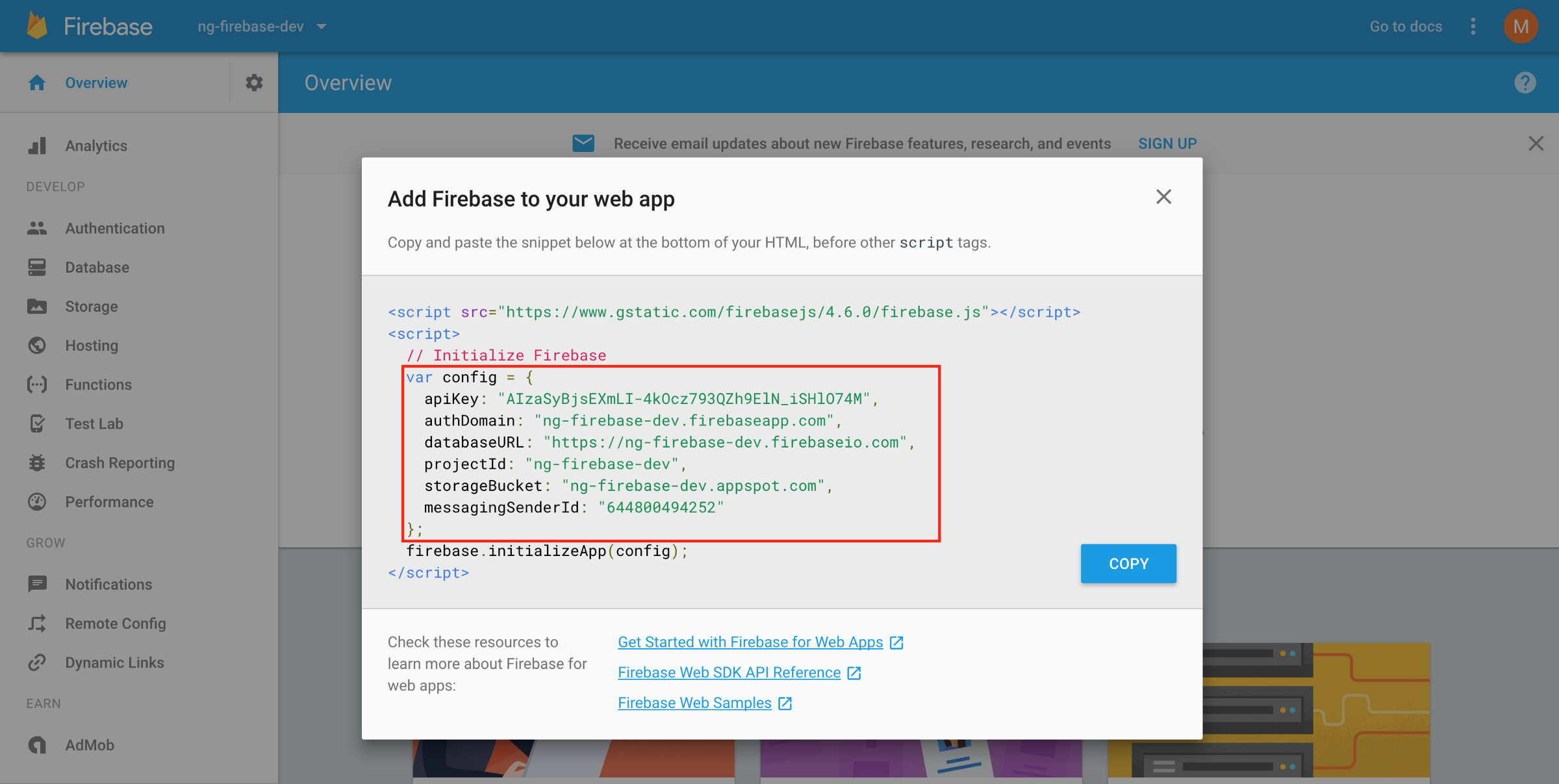Image resolution: width=1559 pixels, height=784 pixels.
Task: Click the Crash Reporting bug icon
Action: (x=37, y=462)
